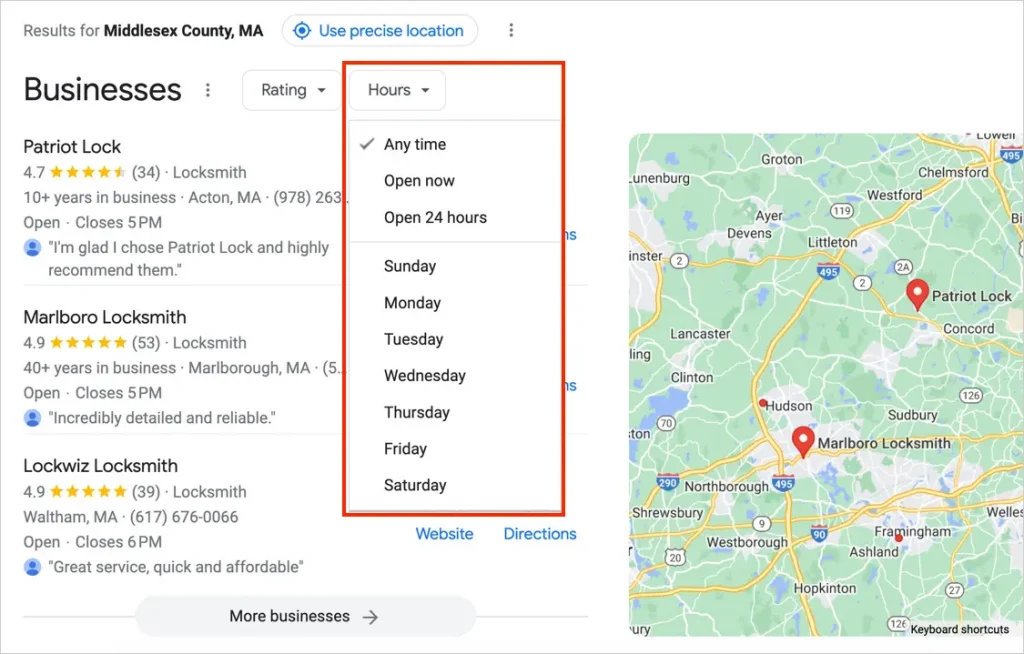The height and width of the screenshot is (654, 1024).
Task: Click the "Incredibly detailed and reliable." review
Action: [x=162, y=417]
